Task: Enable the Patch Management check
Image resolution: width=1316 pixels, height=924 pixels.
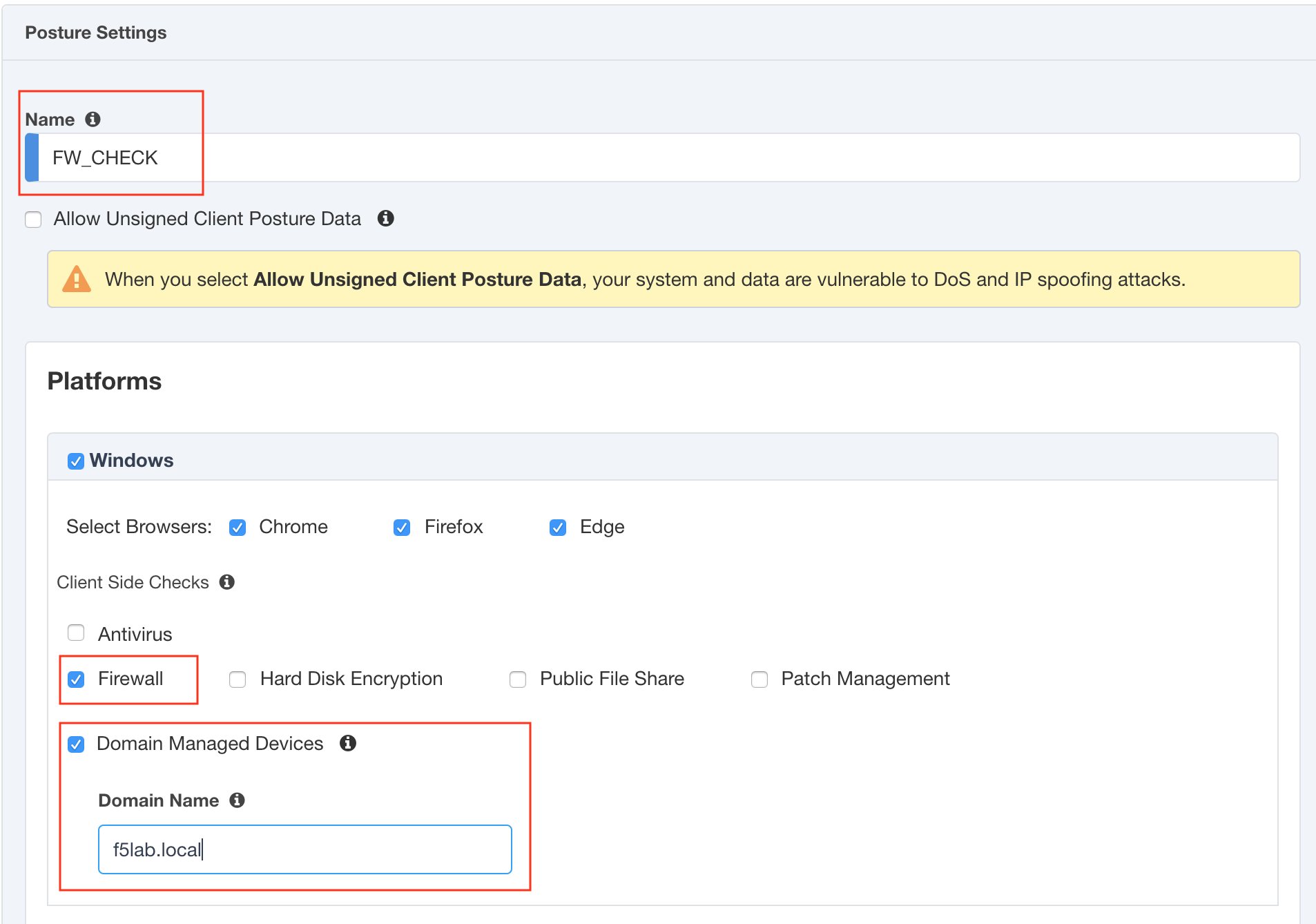Action: click(759, 680)
